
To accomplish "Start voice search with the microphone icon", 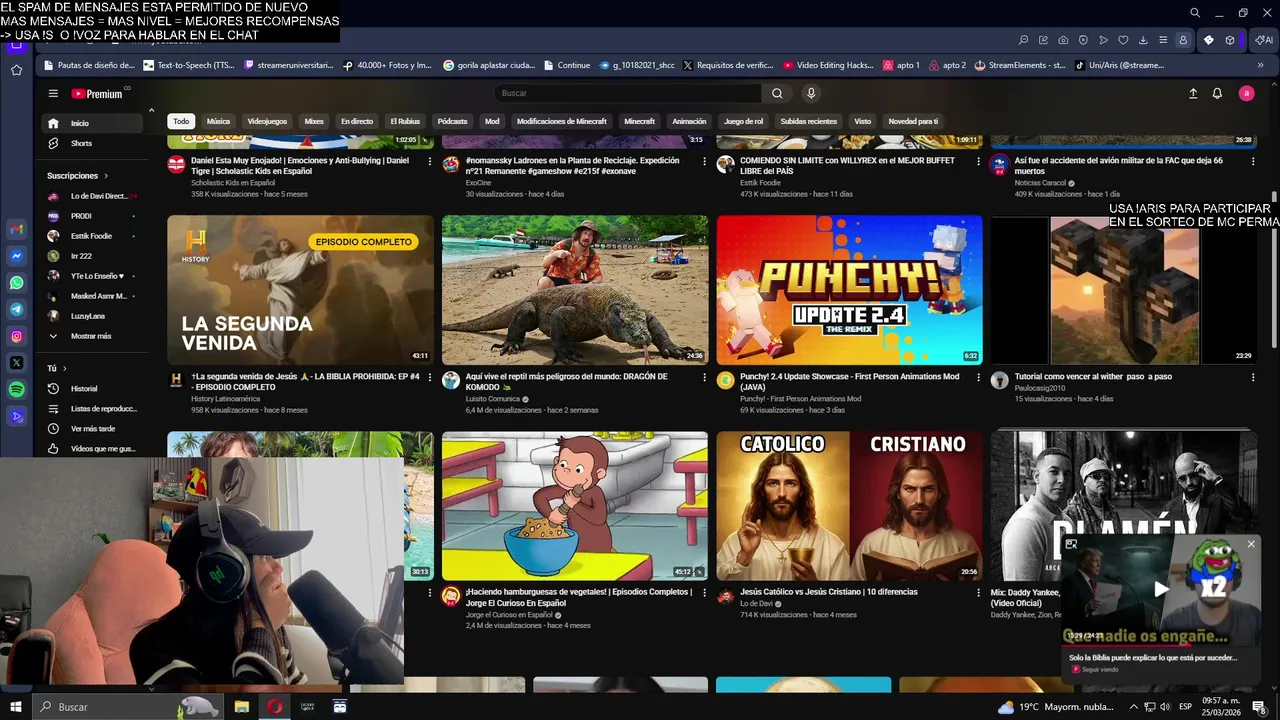I will (x=811, y=93).
